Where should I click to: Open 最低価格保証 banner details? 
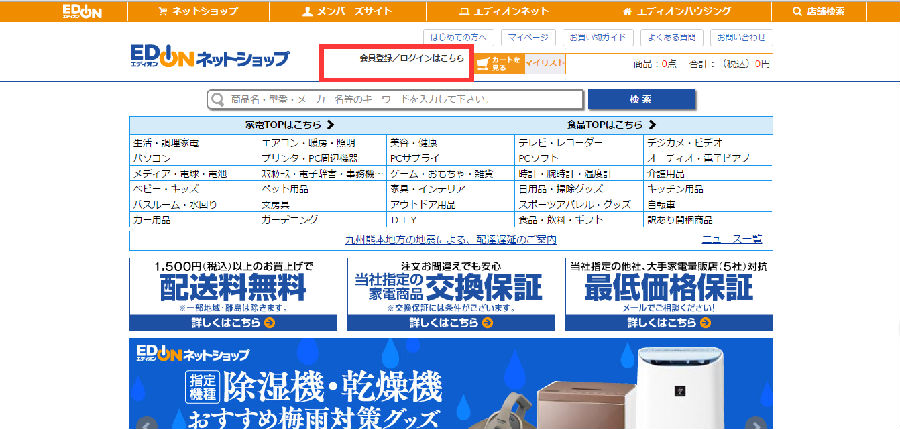[669, 294]
